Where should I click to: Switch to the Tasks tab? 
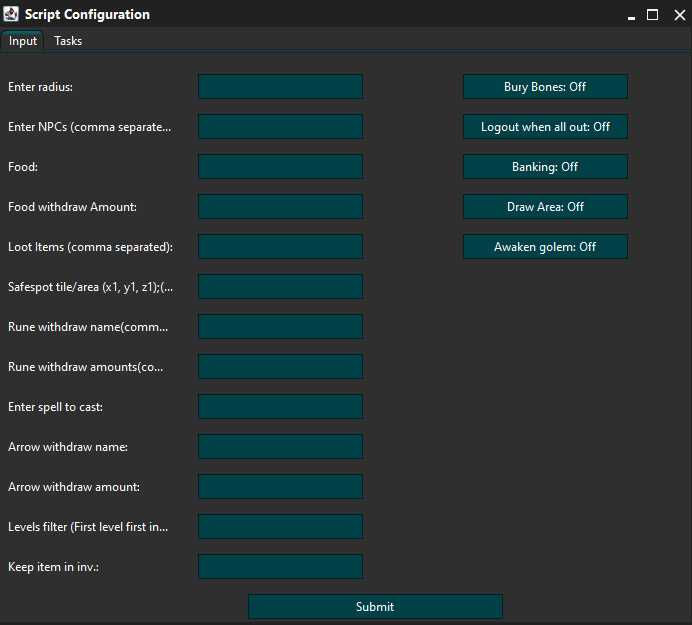[68, 41]
